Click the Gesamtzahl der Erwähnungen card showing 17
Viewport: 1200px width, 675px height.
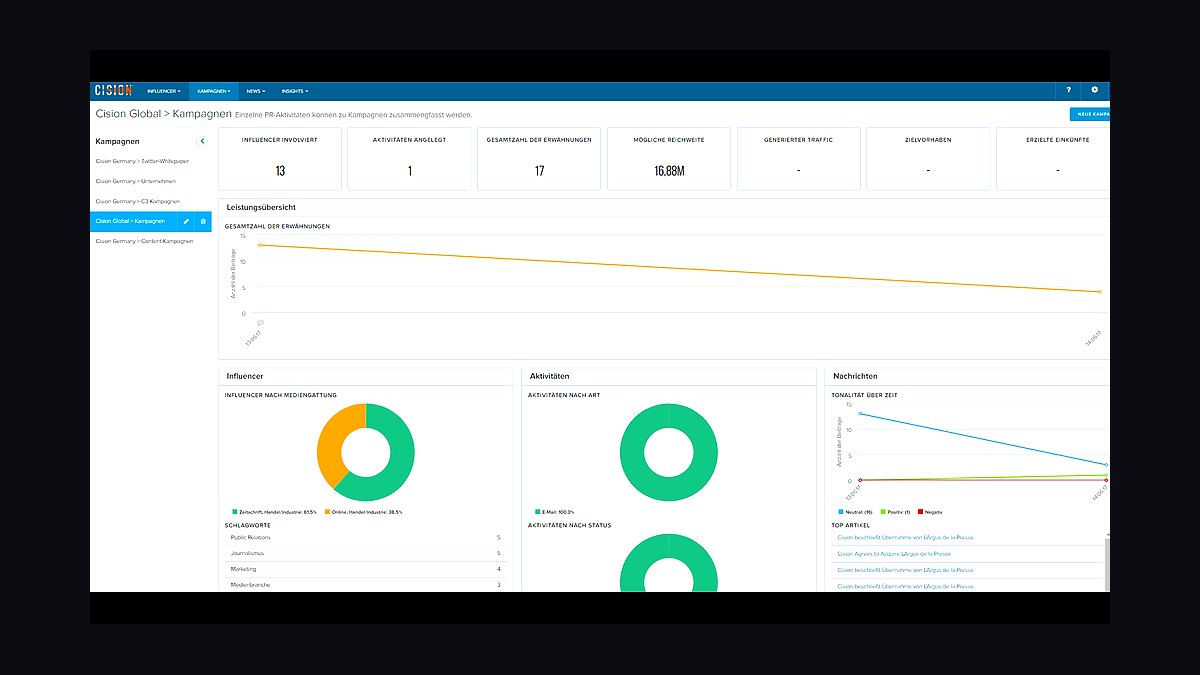point(539,158)
